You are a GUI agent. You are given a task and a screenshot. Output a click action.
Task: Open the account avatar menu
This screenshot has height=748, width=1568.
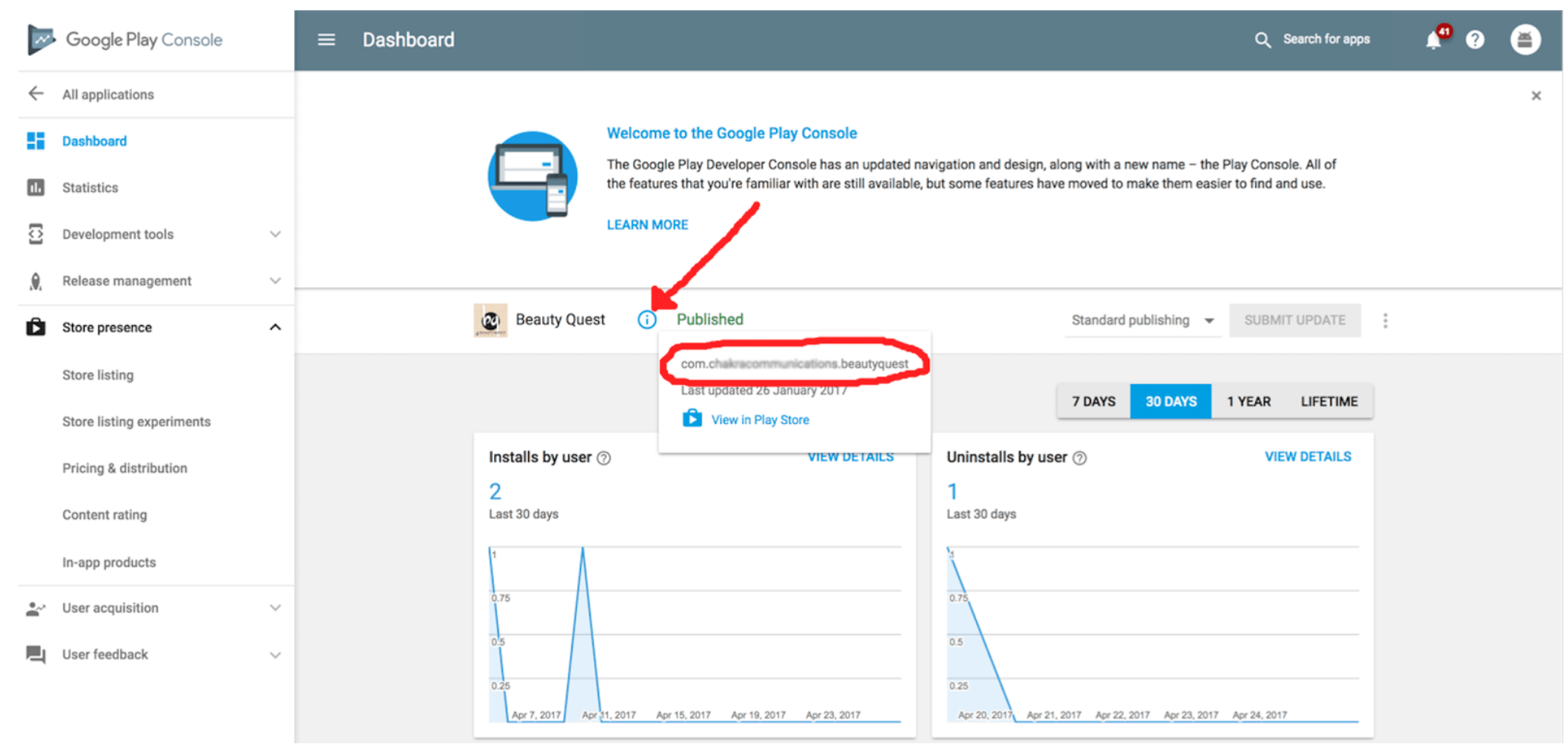pos(1525,40)
